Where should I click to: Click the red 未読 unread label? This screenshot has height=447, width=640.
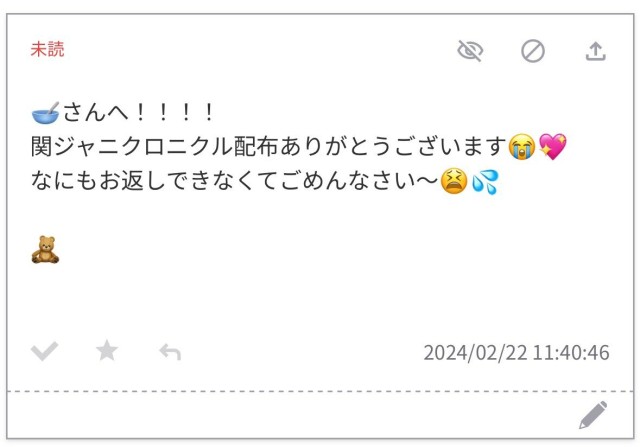click(x=47, y=49)
